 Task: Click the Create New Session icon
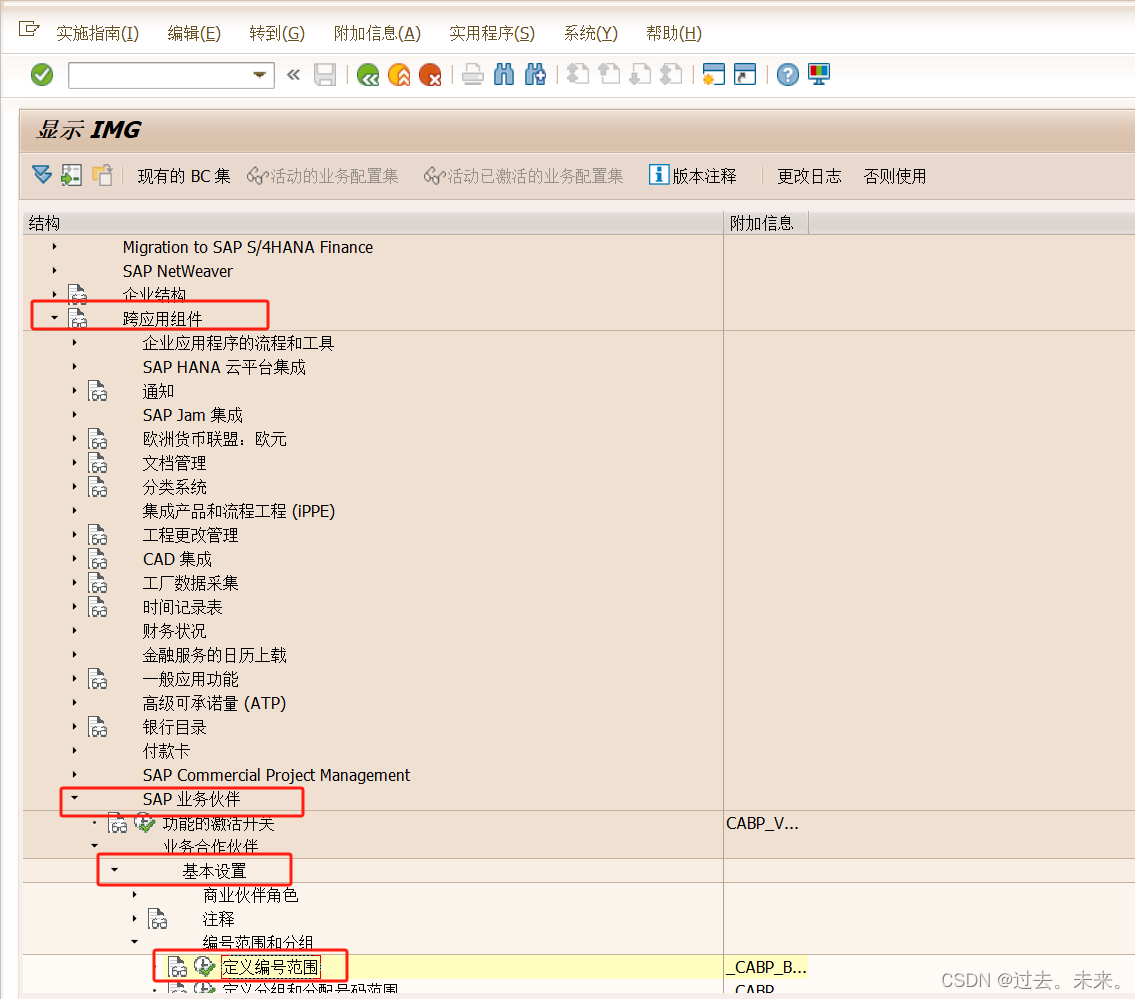(x=714, y=74)
